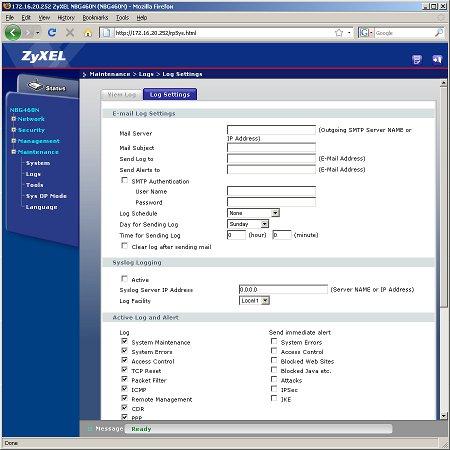Click the Syslog Server IP Address field
The width and height of the screenshot is (450, 450).
tap(283, 289)
